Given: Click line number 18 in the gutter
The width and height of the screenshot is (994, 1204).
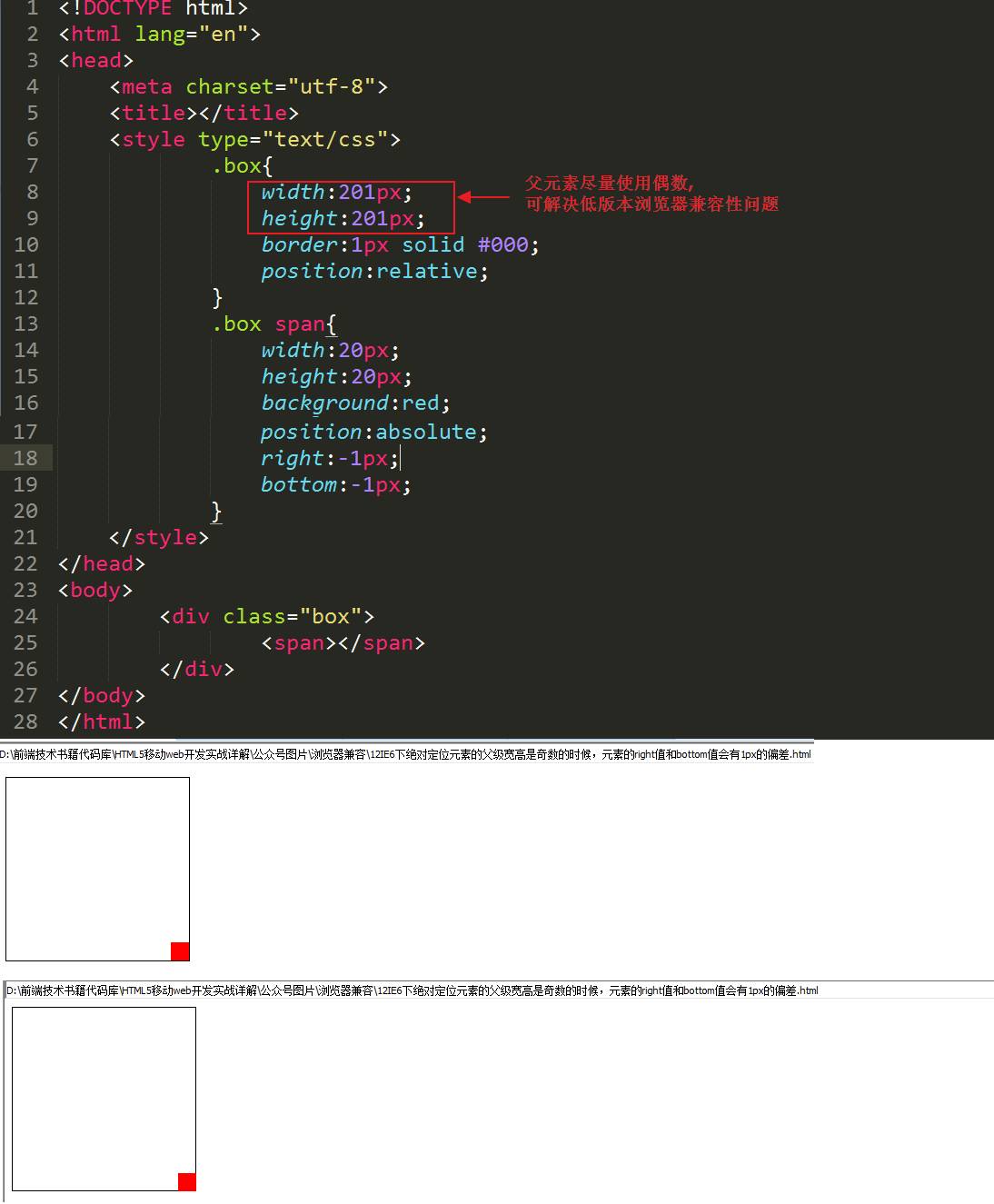Looking at the screenshot, I should [x=25, y=458].
